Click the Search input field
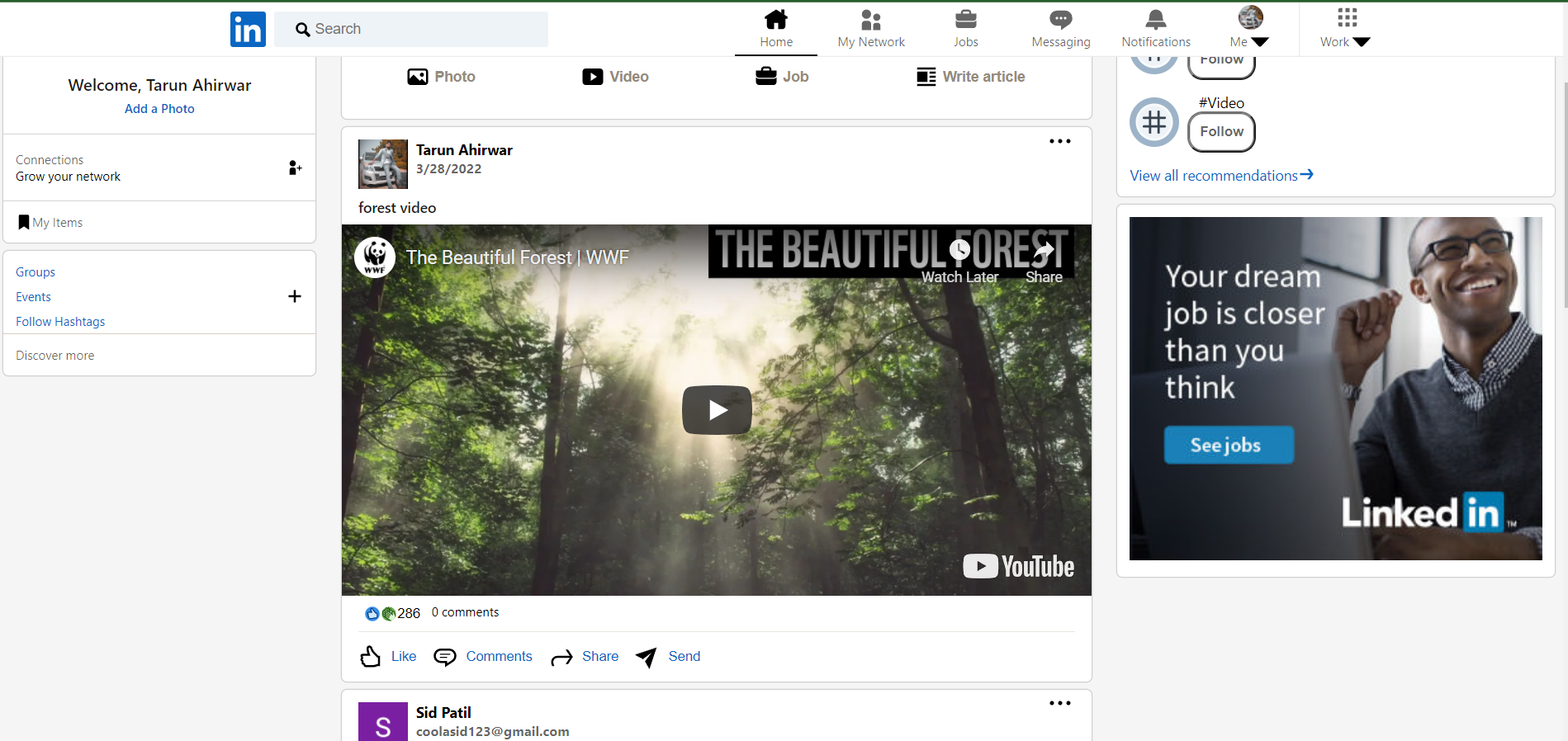 (421, 30)
